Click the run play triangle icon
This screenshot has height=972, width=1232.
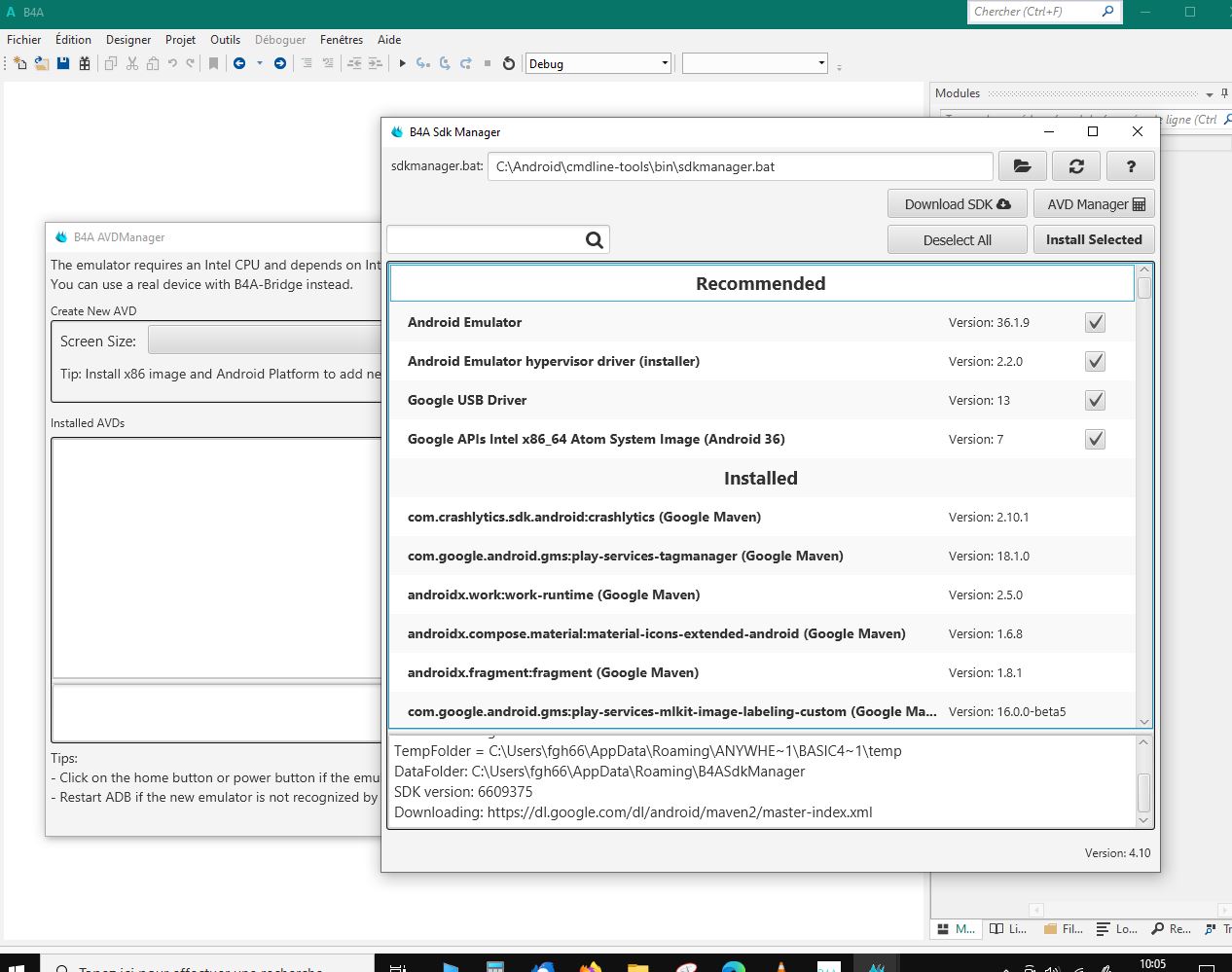click(x=402, y=63)
